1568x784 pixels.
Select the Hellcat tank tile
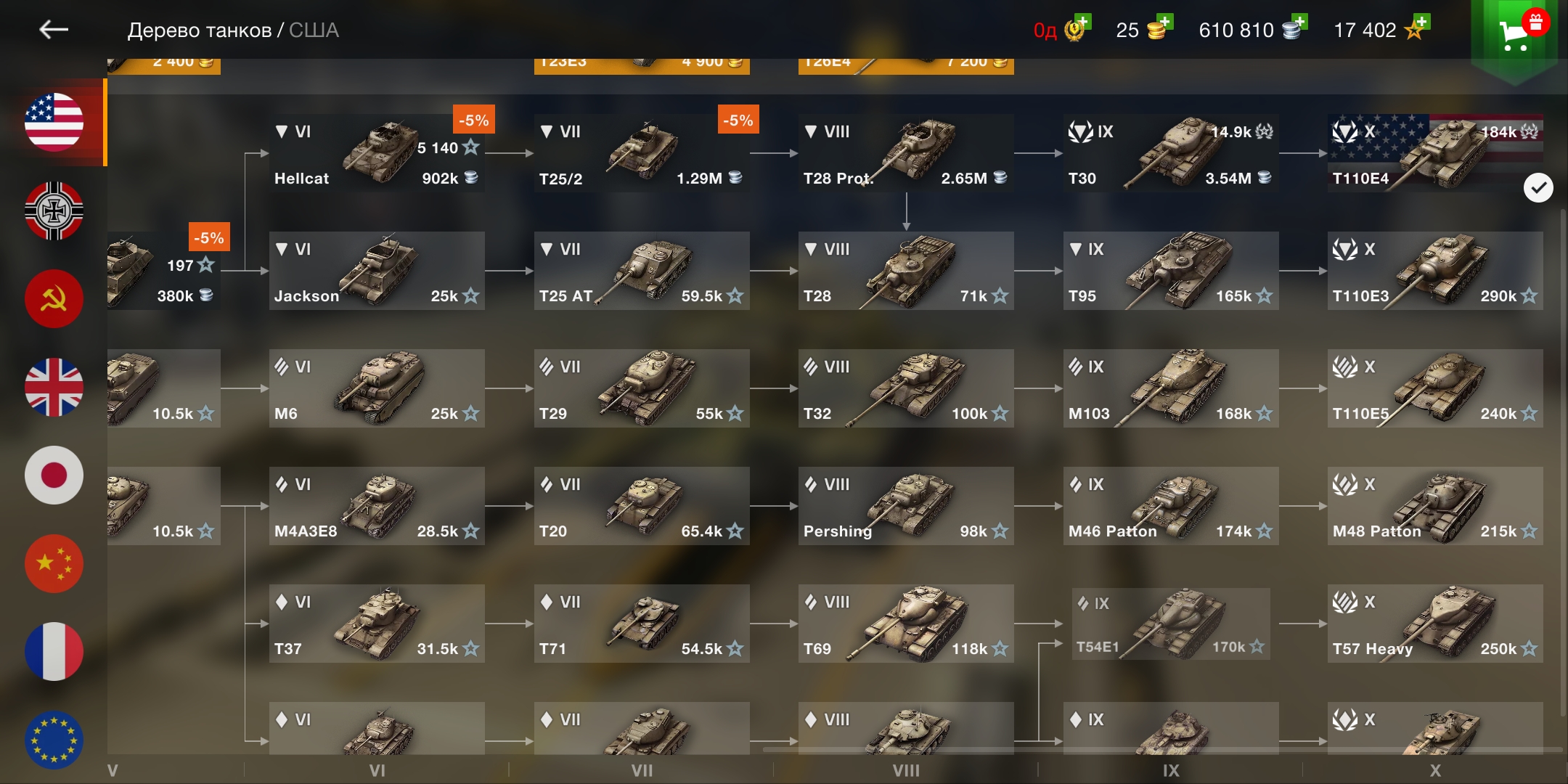(377, 153)
